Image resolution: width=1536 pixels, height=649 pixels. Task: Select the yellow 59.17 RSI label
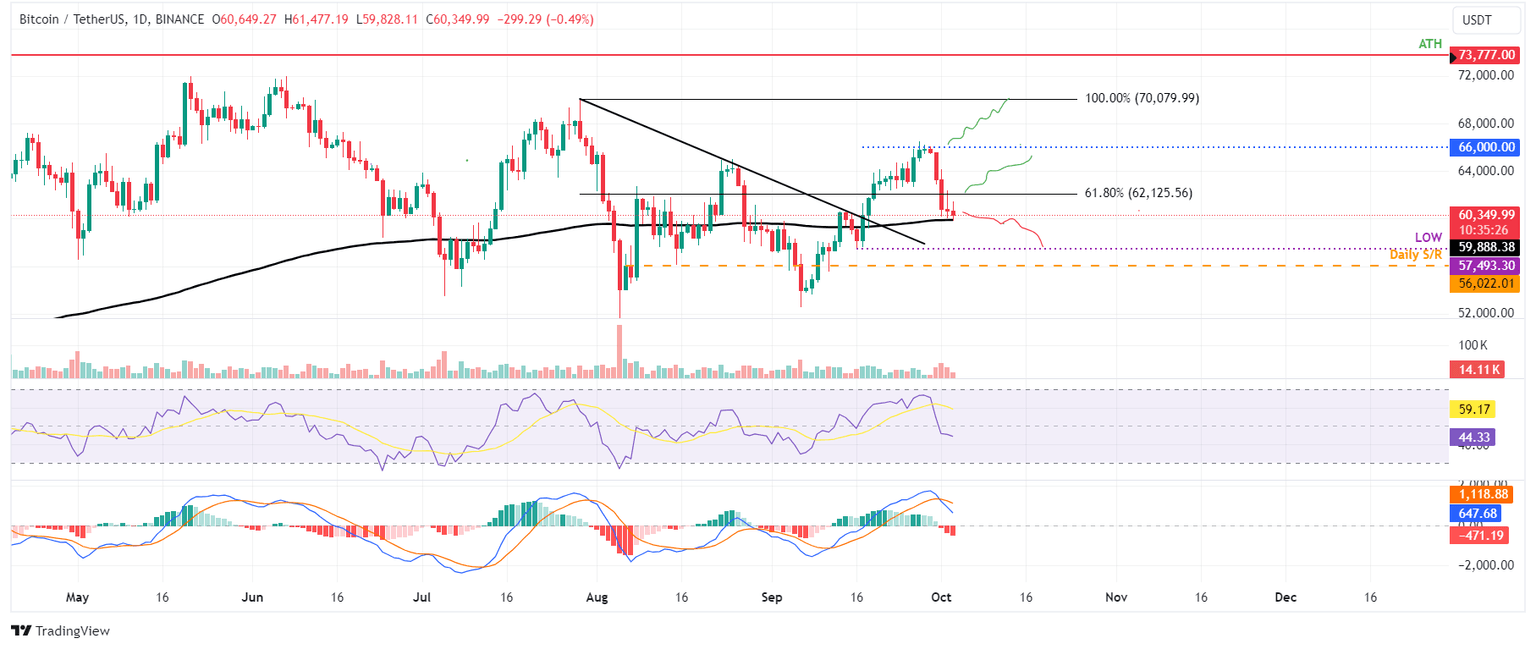[x=1473, y=409]
